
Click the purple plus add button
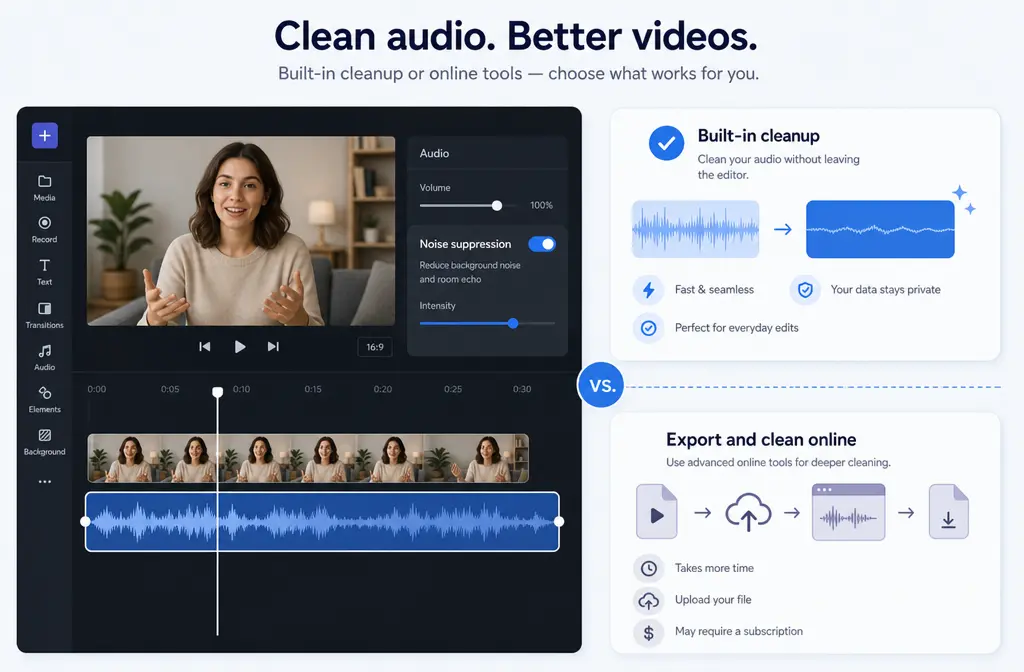click(45, 136)
